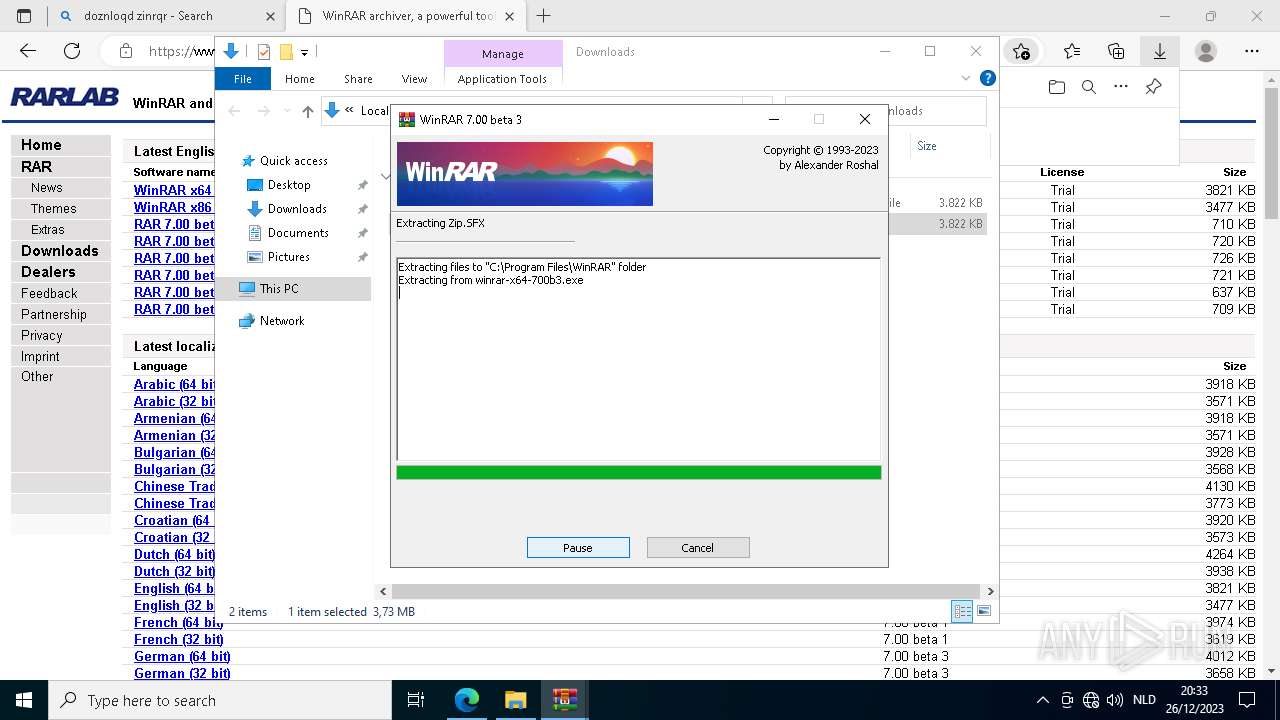Pause the WinRAR extraction

click(x=578, y=548)
